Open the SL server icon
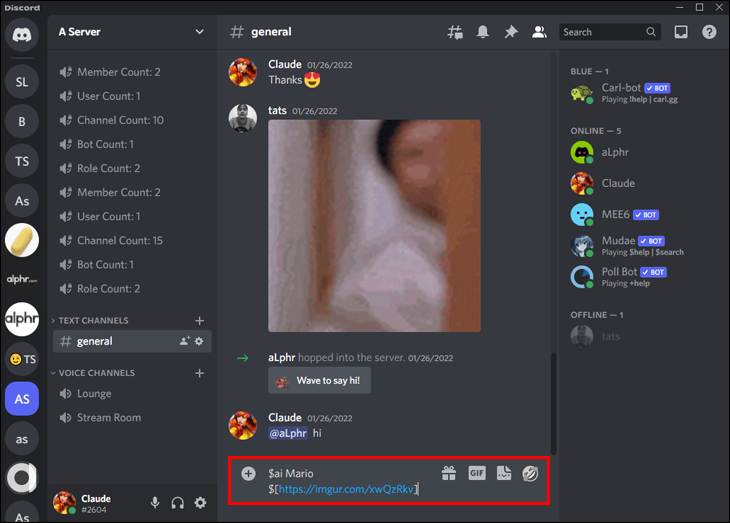 point(22,82)
